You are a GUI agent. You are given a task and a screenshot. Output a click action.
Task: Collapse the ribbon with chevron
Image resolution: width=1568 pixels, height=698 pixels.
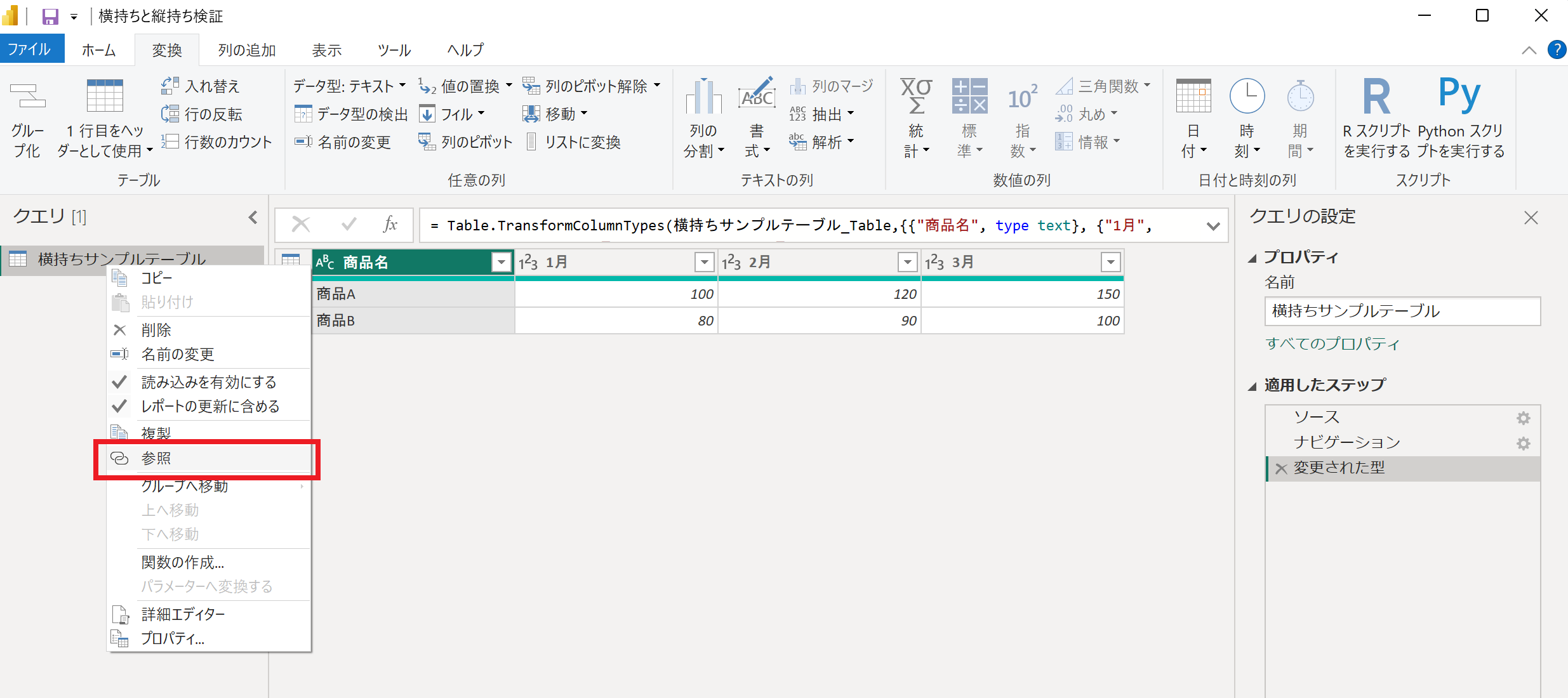(1529, 50)
